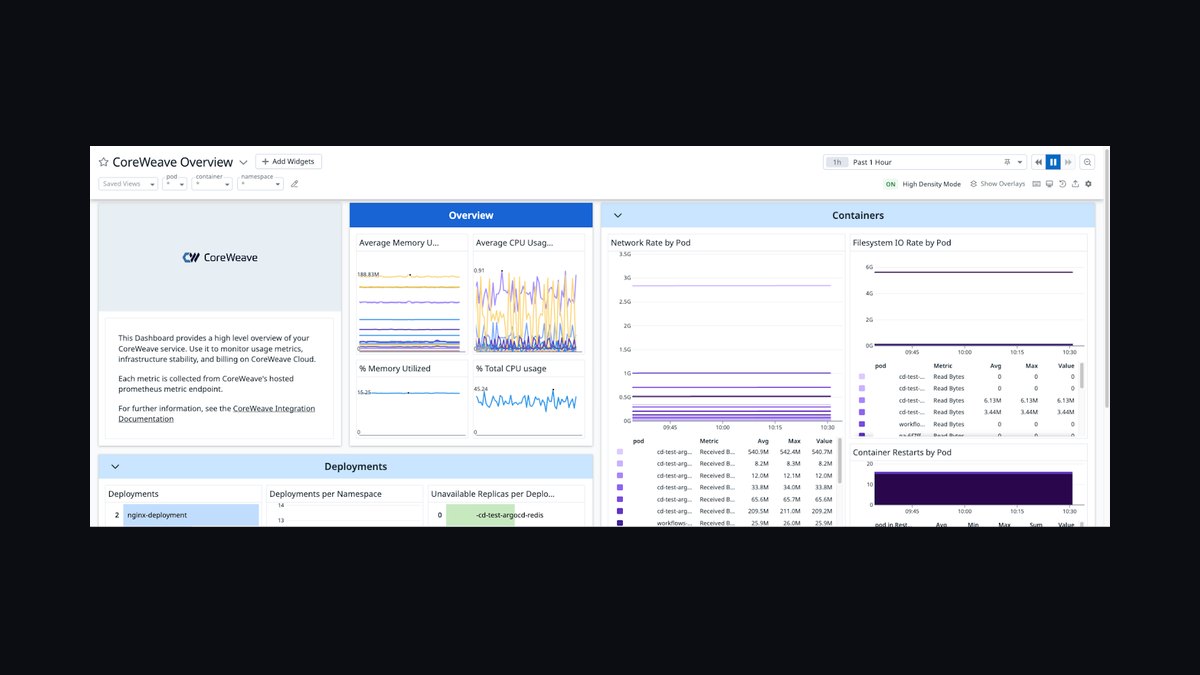Click the Overview group header
Image resolution: width=1200 pixels, height=675 pixels.
pyautogui.click(x=471, y=215)
